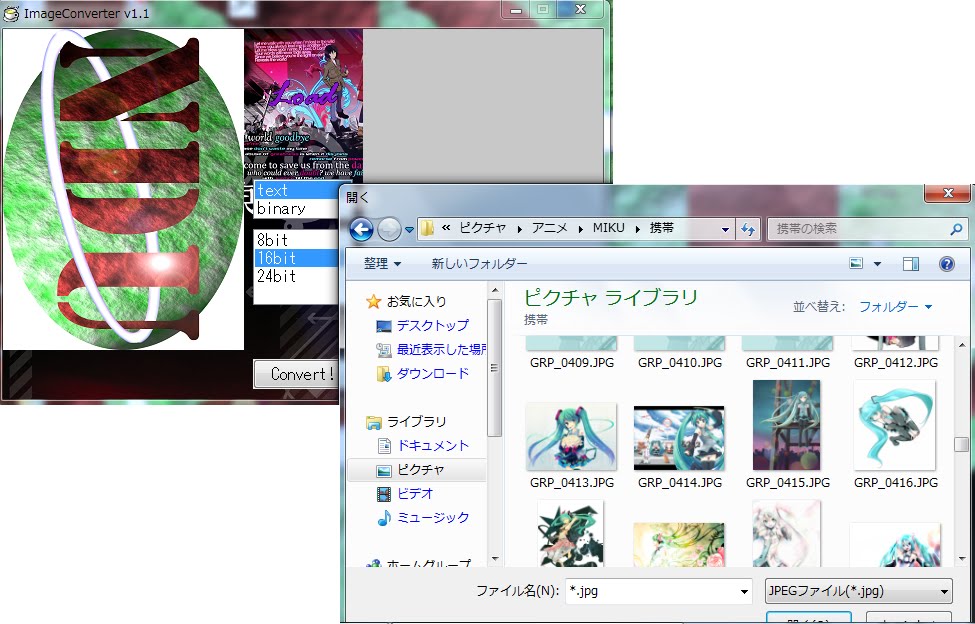
Task: Click the Back arrow in Open dialog
Action: [361, 229]
